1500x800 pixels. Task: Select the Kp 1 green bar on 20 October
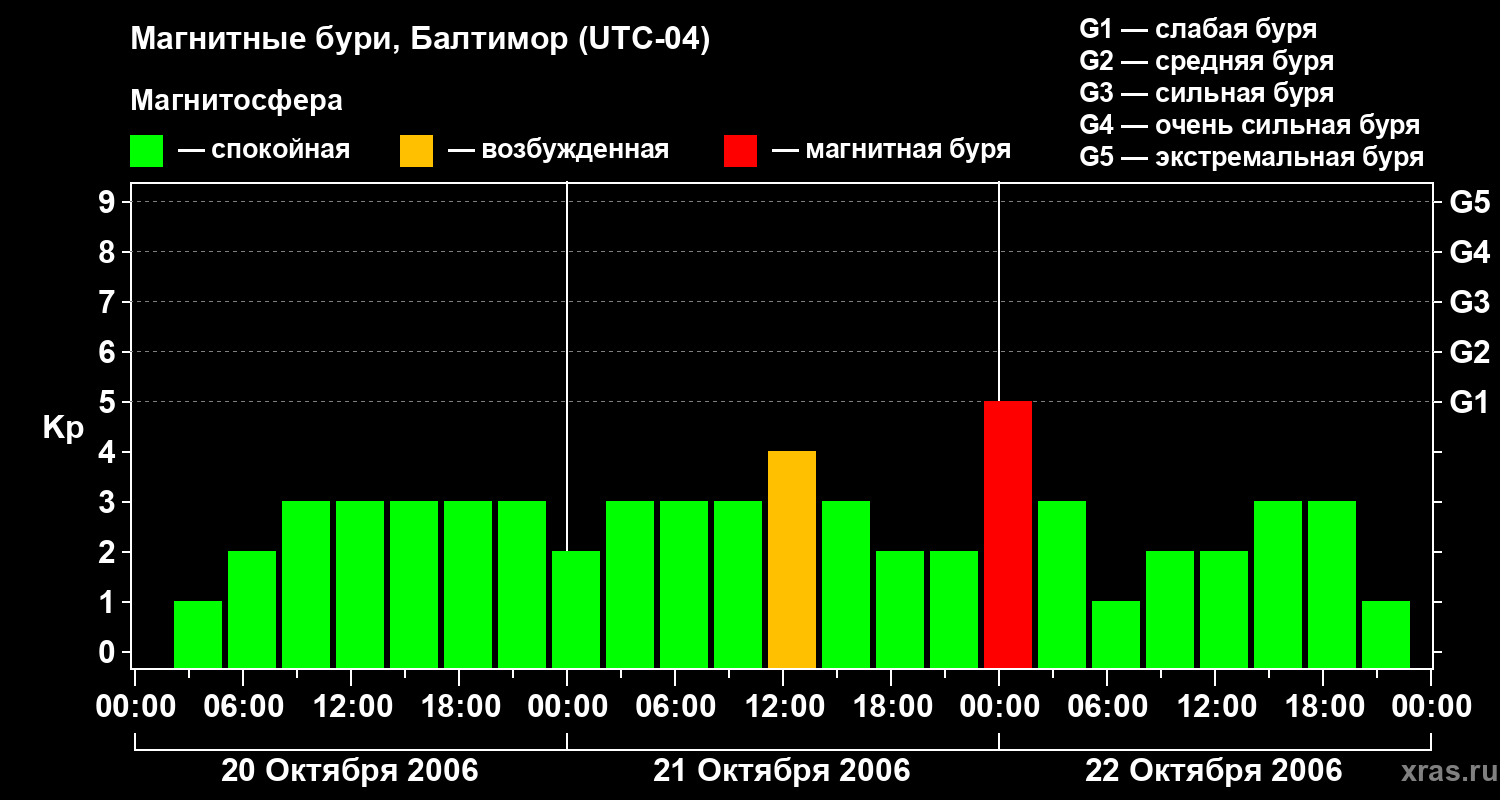[x=198, y=634]
